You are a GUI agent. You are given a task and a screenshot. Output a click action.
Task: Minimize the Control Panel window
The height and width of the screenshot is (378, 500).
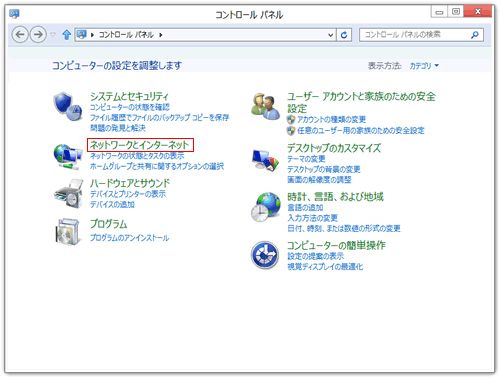(439, 12)
